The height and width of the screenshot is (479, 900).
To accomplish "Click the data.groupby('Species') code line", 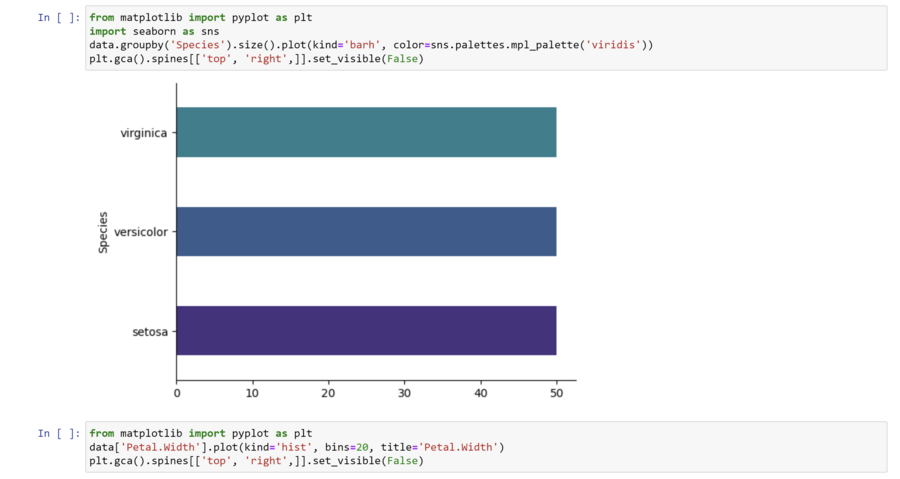I will (370, 45).
